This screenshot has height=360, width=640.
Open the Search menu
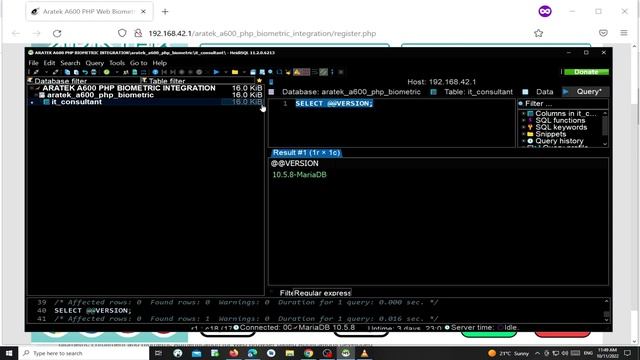[70, 63]
